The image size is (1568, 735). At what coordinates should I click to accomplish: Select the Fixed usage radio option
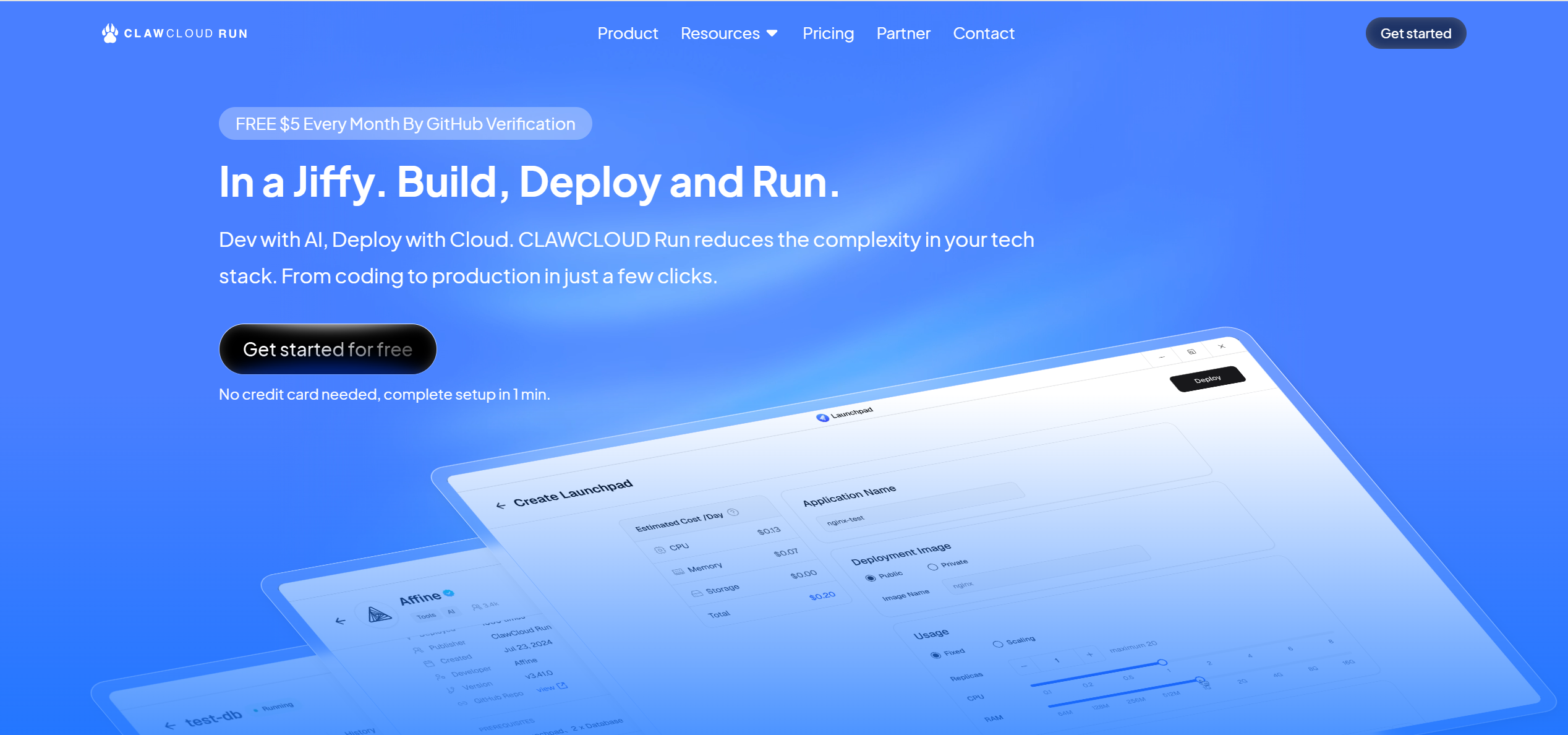(935, 655)
